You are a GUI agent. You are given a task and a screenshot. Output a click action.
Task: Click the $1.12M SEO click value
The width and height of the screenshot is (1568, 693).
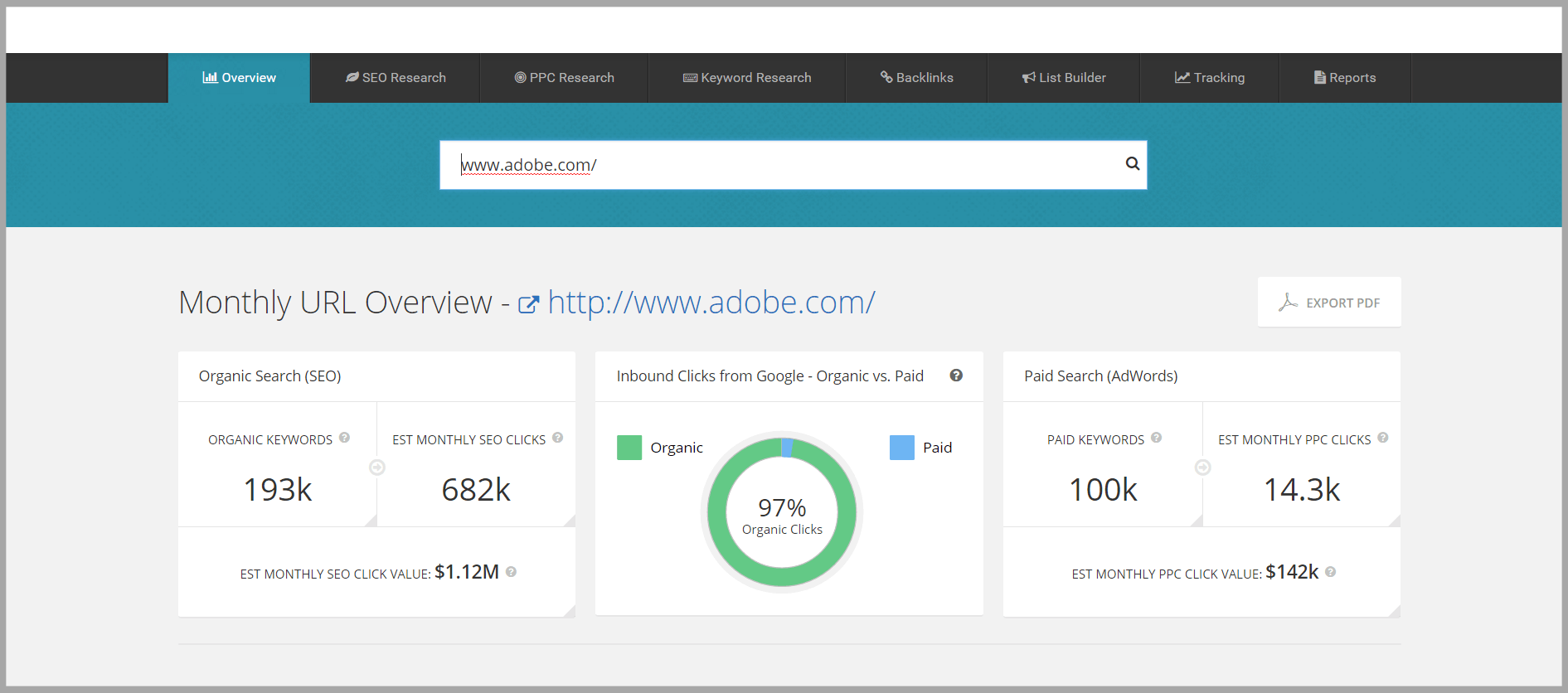coord(467,572)
